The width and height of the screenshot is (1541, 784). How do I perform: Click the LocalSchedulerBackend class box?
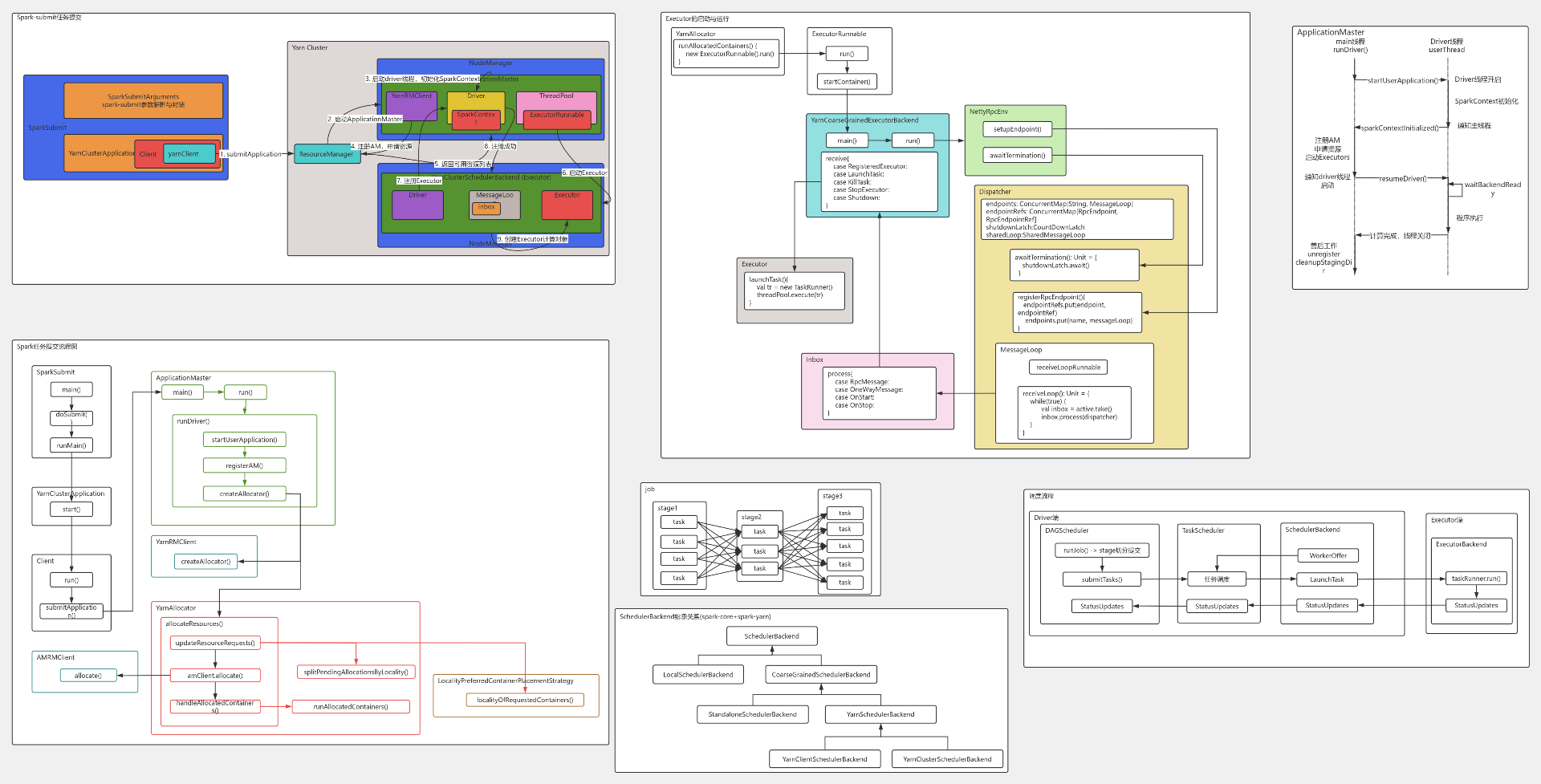click(x=697, y=675)
